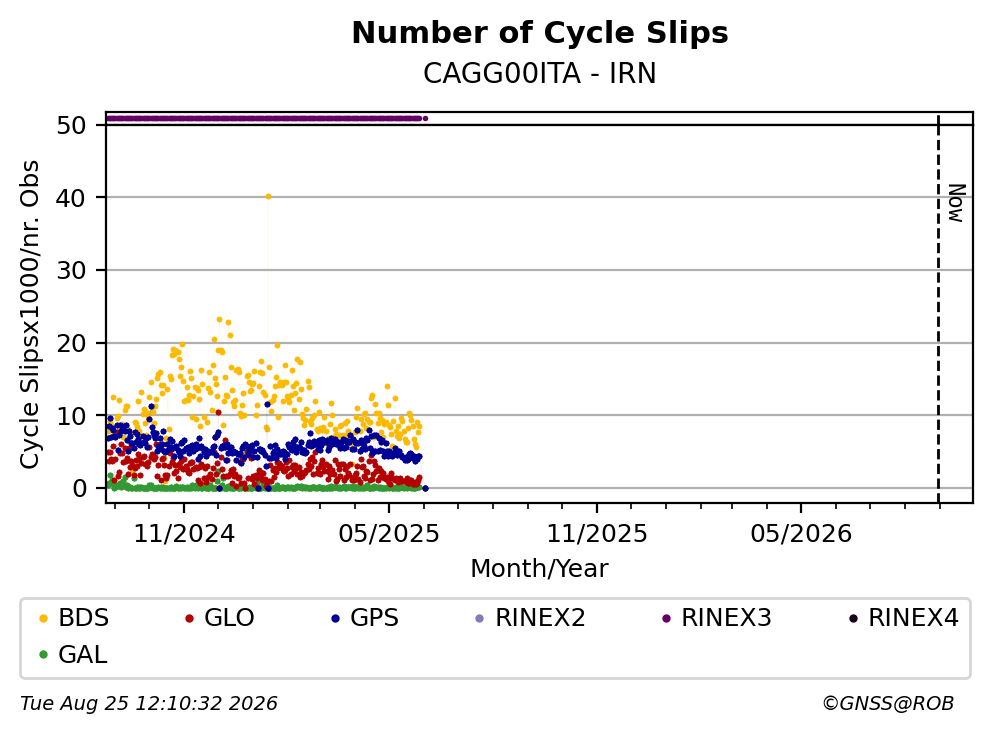Viewport: 993px width, 734px height.
Task: Click the 05/2026 x-axis label
Action: click(x=801, y=534)
